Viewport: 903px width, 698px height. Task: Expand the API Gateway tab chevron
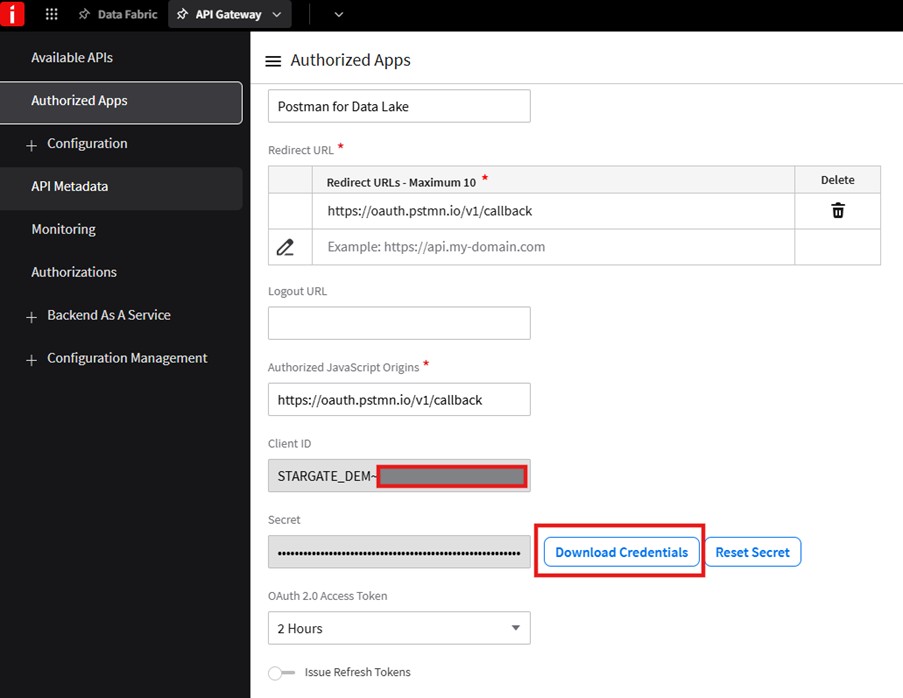277,15
